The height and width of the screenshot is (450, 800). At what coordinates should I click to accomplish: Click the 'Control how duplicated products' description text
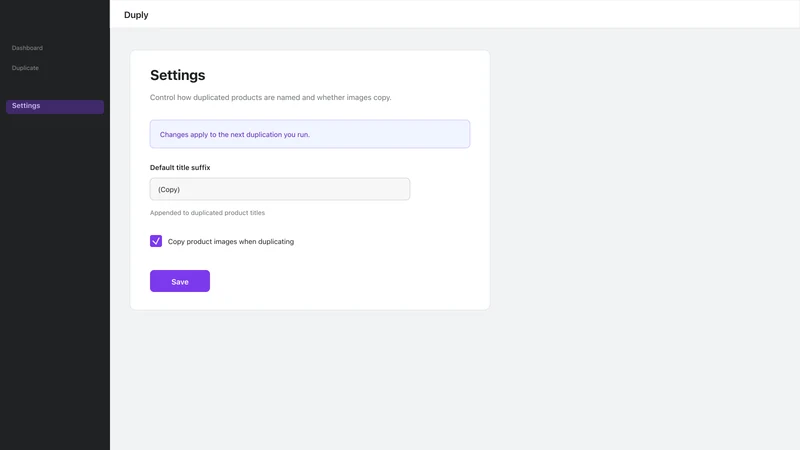point(270,97)
